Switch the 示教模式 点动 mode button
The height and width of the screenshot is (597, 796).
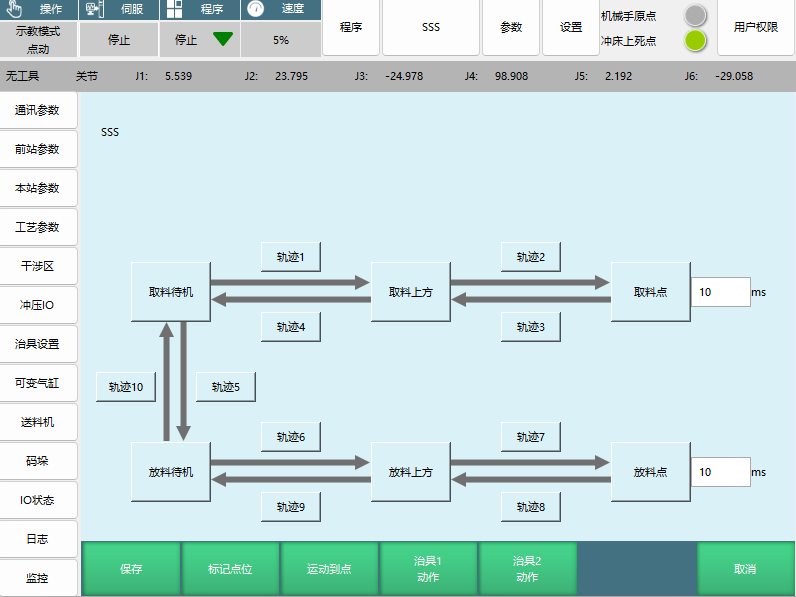click(38, 40)
